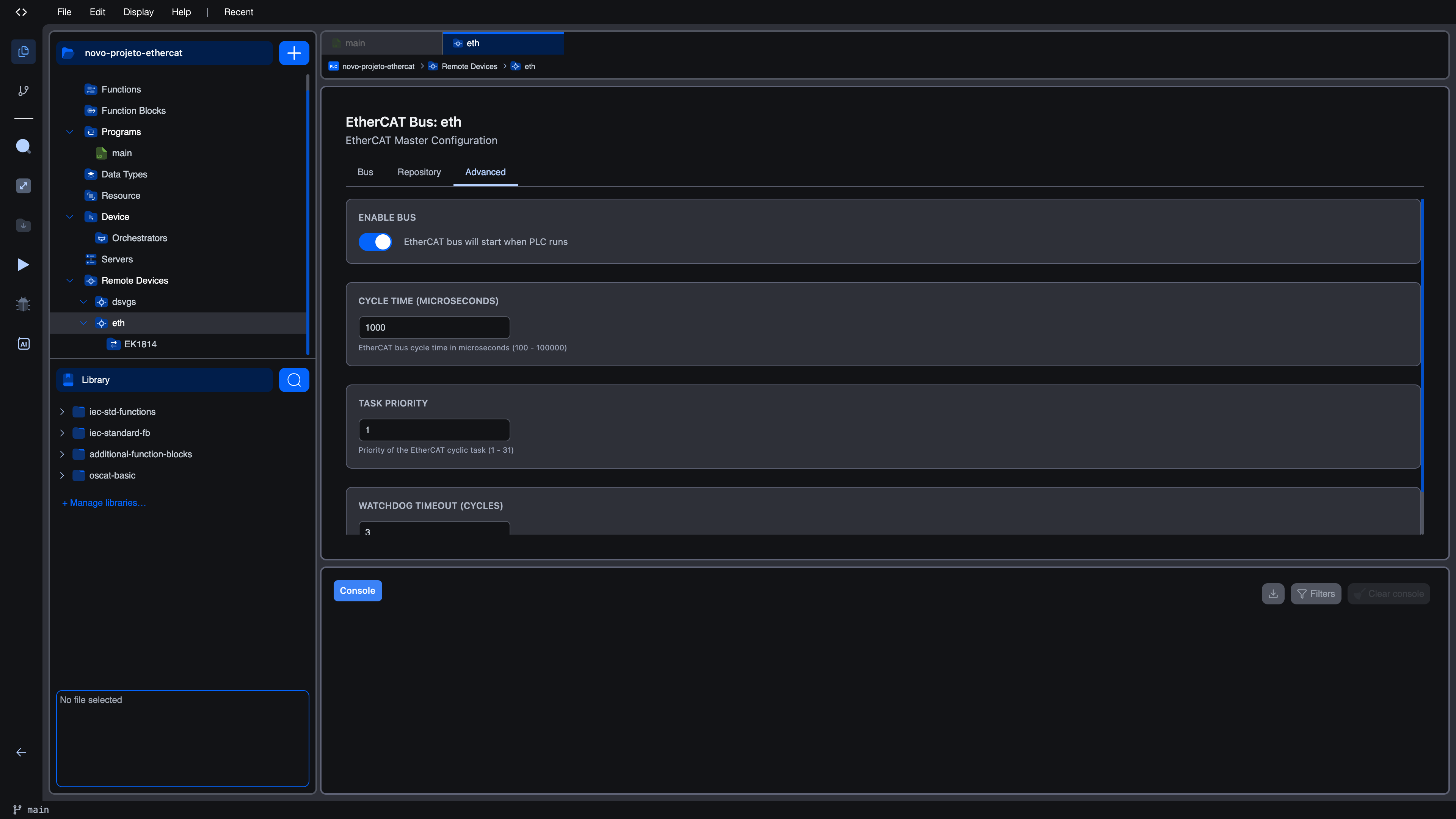Collapse the Remote Devices tree node
This screenshot has height=819, width=1456.
(x=70, y=280)
